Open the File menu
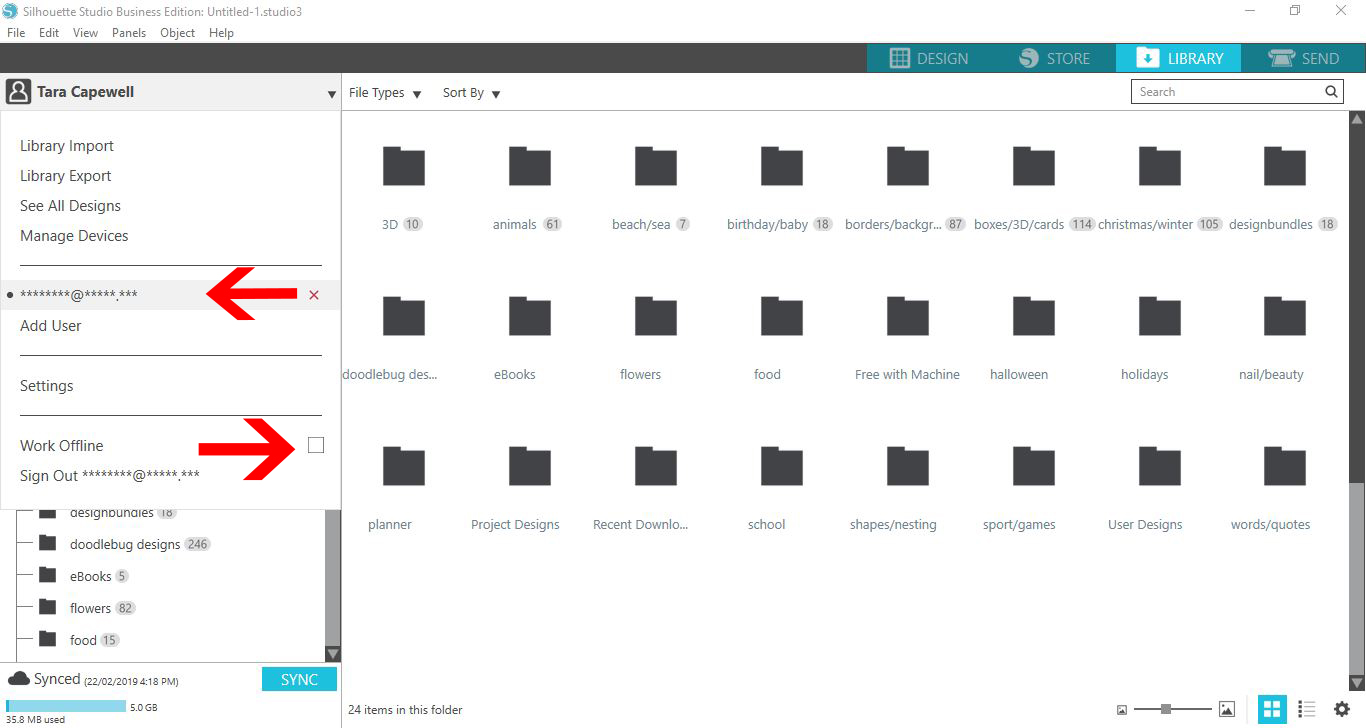The height and width of the screenshot is (728, 1366). pyautogui.click(x=16, y=33)
